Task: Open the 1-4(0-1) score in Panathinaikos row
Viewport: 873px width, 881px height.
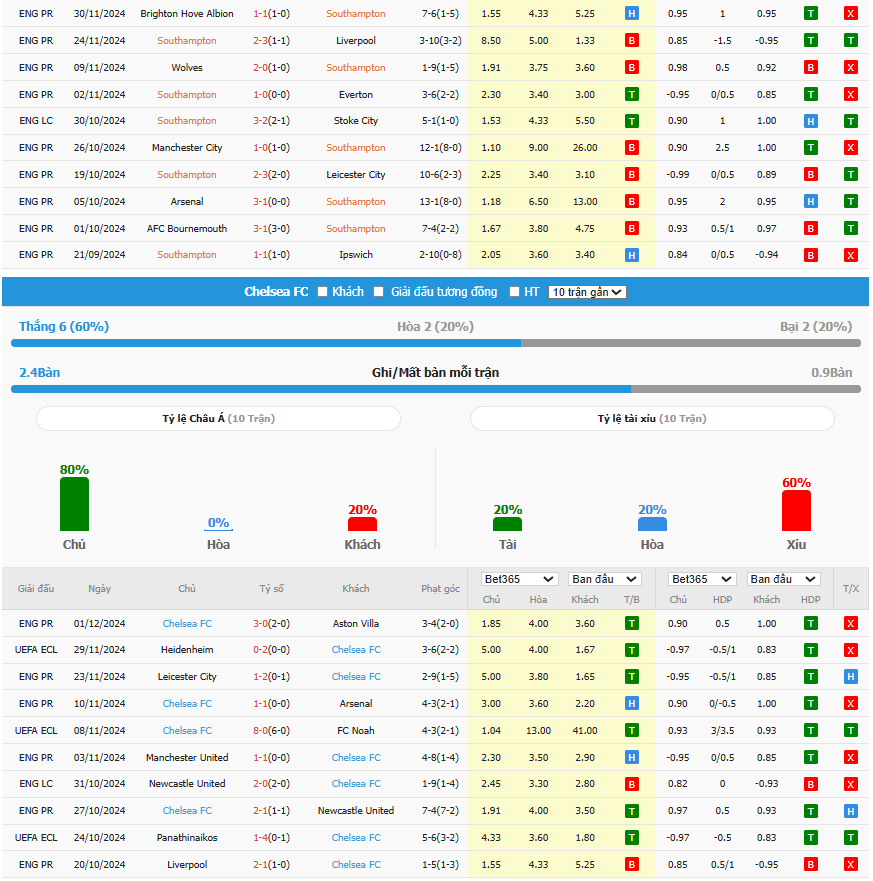Action: (271, 838)
